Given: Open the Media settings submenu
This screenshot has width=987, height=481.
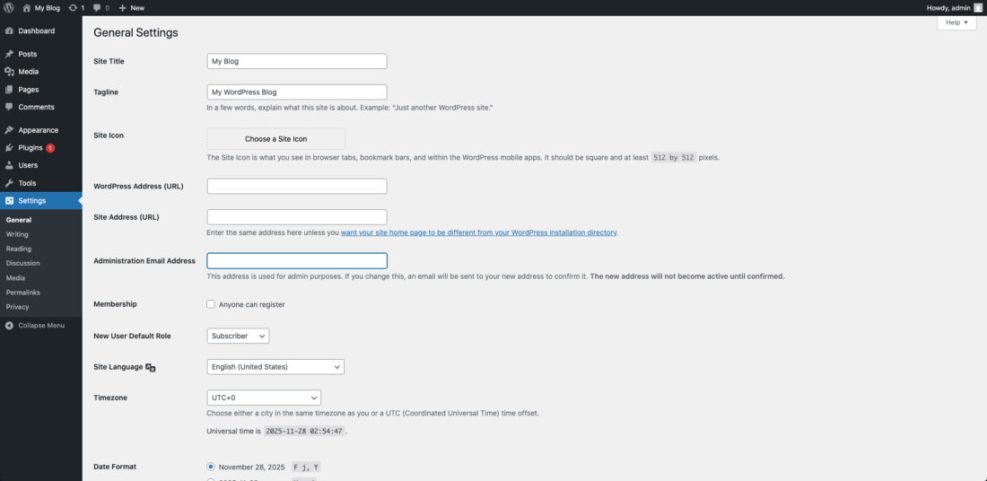Looking at the screenshot, I should pos(16,278).
